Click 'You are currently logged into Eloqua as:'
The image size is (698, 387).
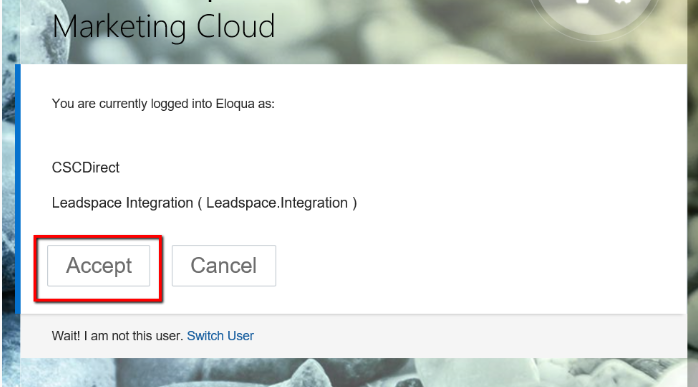click(163, 104)
